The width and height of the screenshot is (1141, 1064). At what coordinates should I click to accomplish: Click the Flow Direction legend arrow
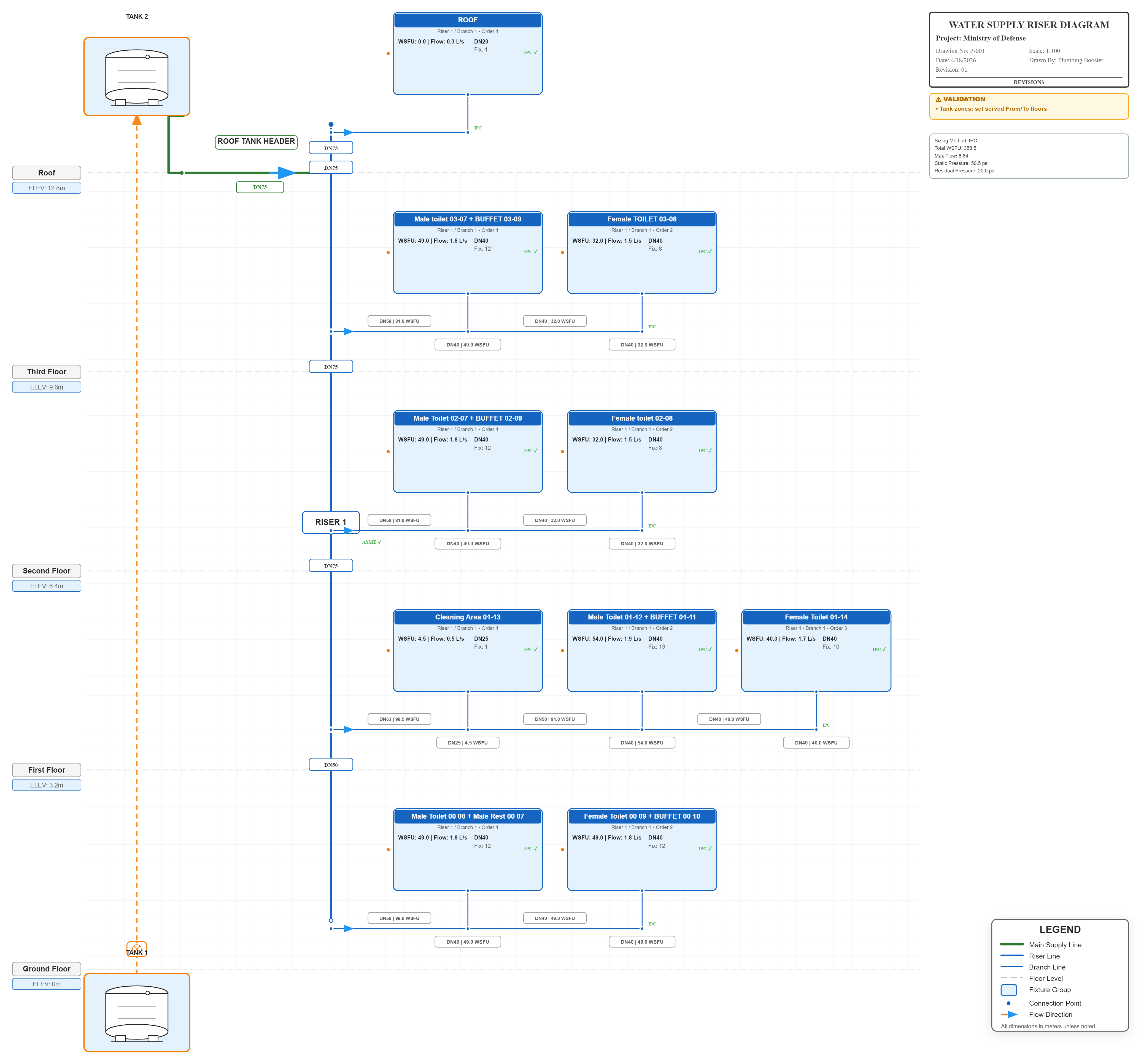click(x=1010, y=1015)
